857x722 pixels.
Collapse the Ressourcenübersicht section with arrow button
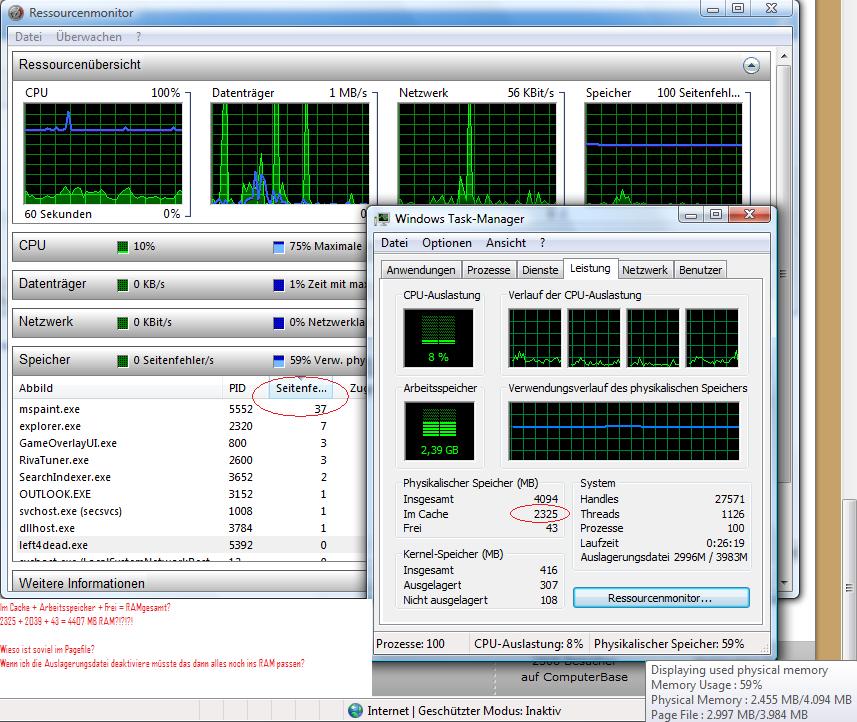click(x=752, y=66)
